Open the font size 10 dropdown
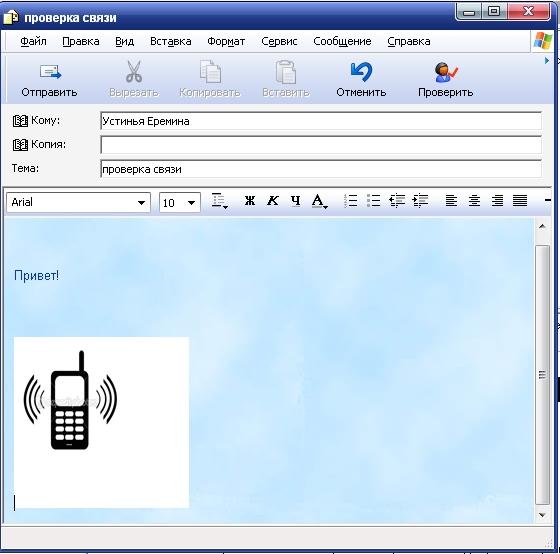 coord(191,203)
